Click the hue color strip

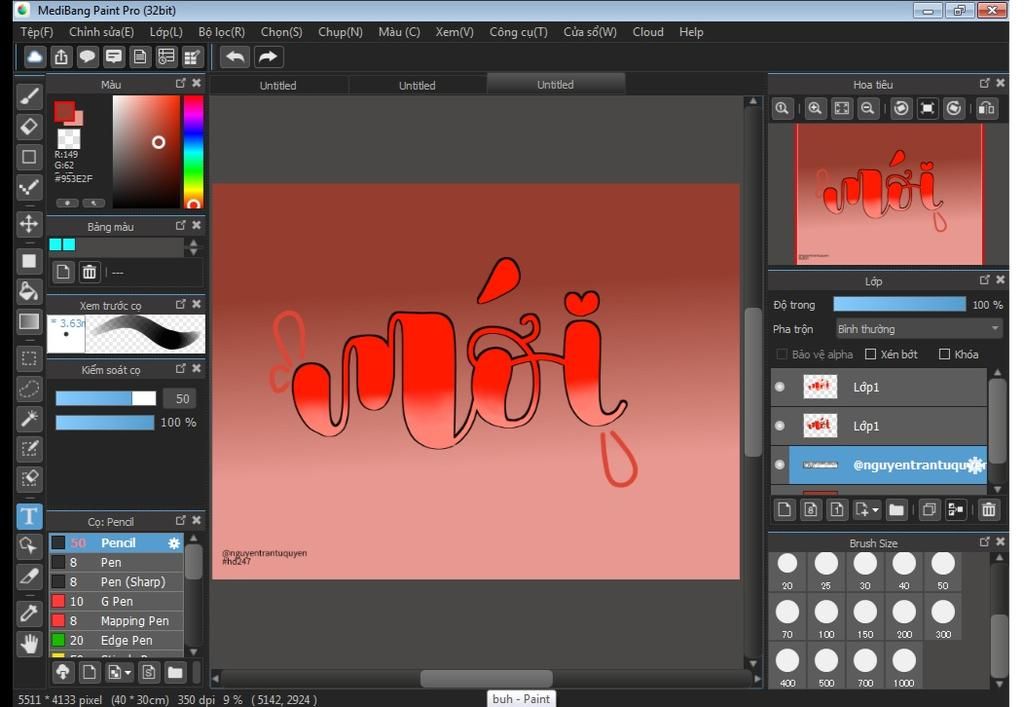[193, 151]
